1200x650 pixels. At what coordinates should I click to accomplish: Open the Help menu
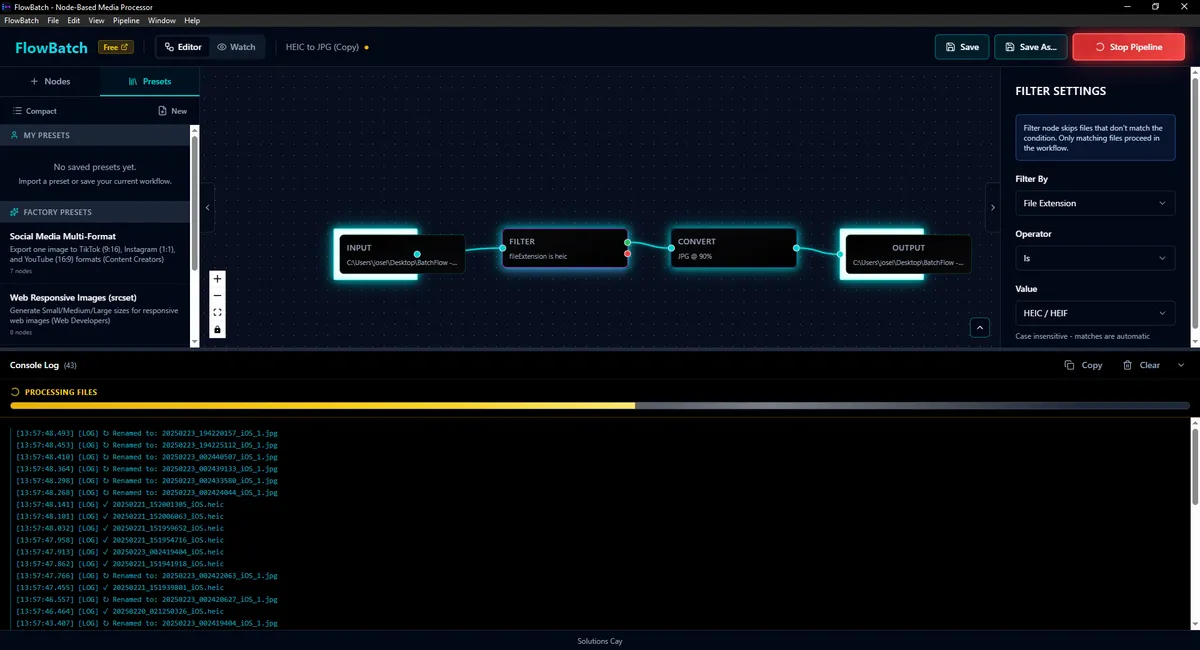click(192, 20)
